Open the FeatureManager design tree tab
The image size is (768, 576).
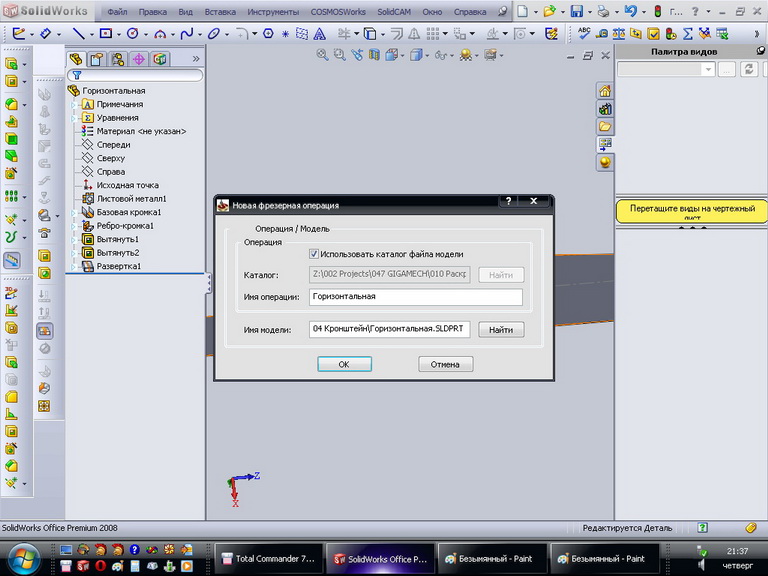[x=76, y=59]
